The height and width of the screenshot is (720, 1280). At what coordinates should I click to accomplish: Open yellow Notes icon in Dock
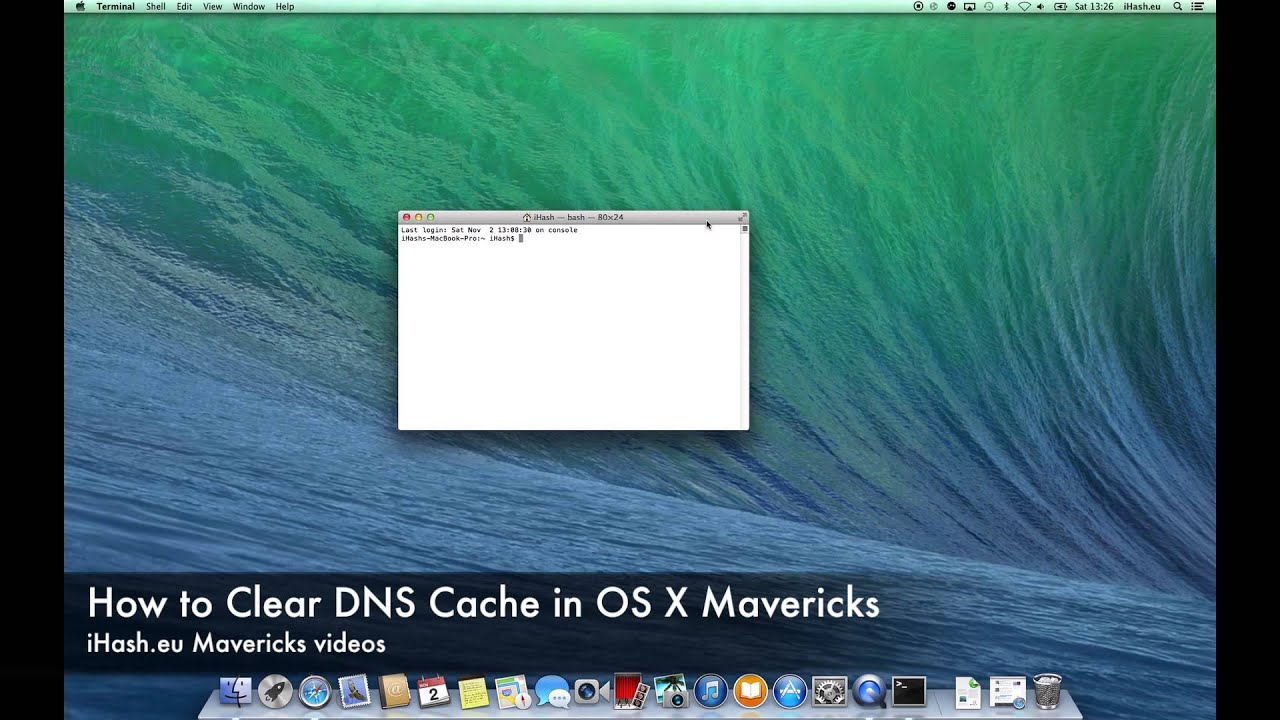(x=473, y=691)
